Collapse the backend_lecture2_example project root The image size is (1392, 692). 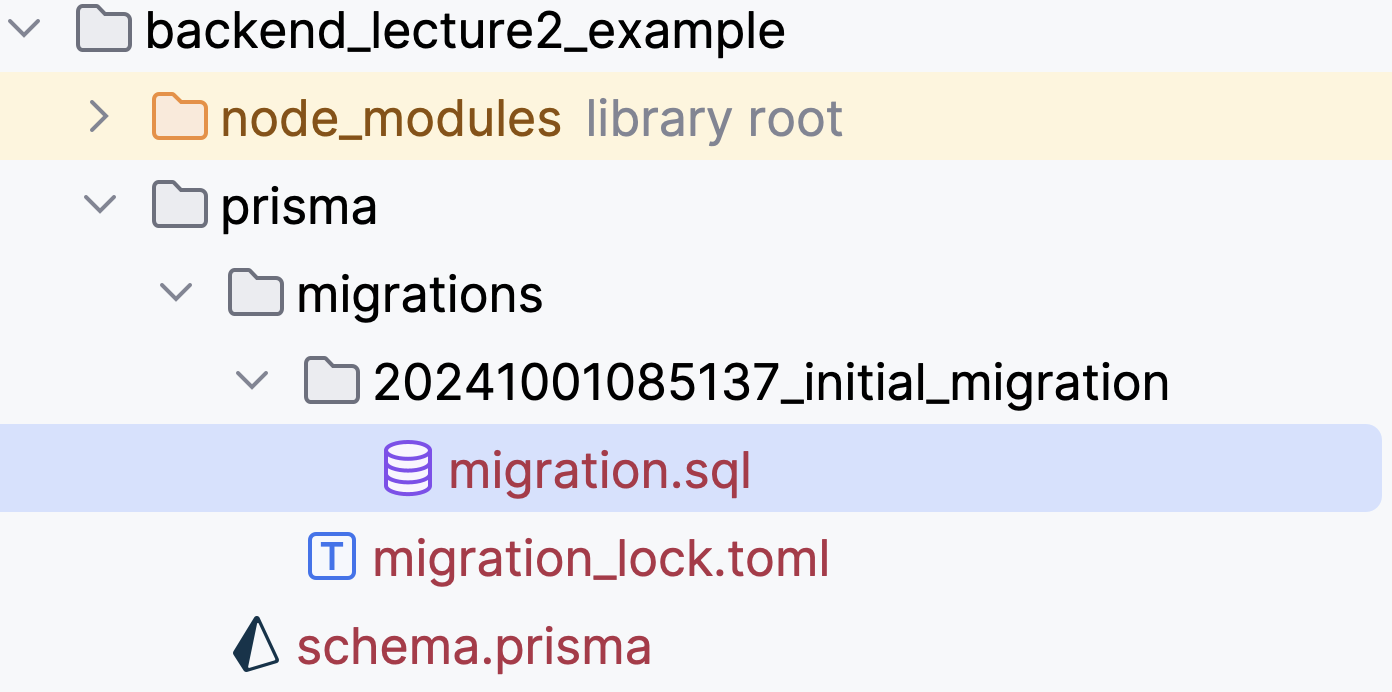coord(24,29)
